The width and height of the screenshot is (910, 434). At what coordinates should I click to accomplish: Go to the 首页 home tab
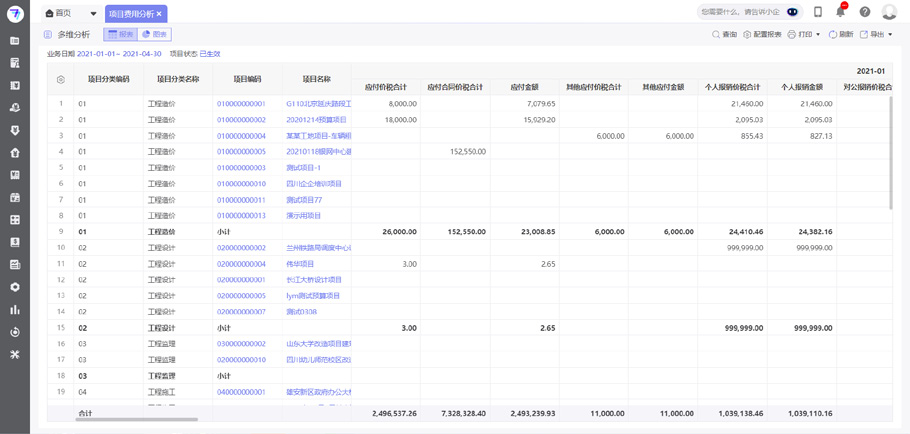click(x=58, y=14)
